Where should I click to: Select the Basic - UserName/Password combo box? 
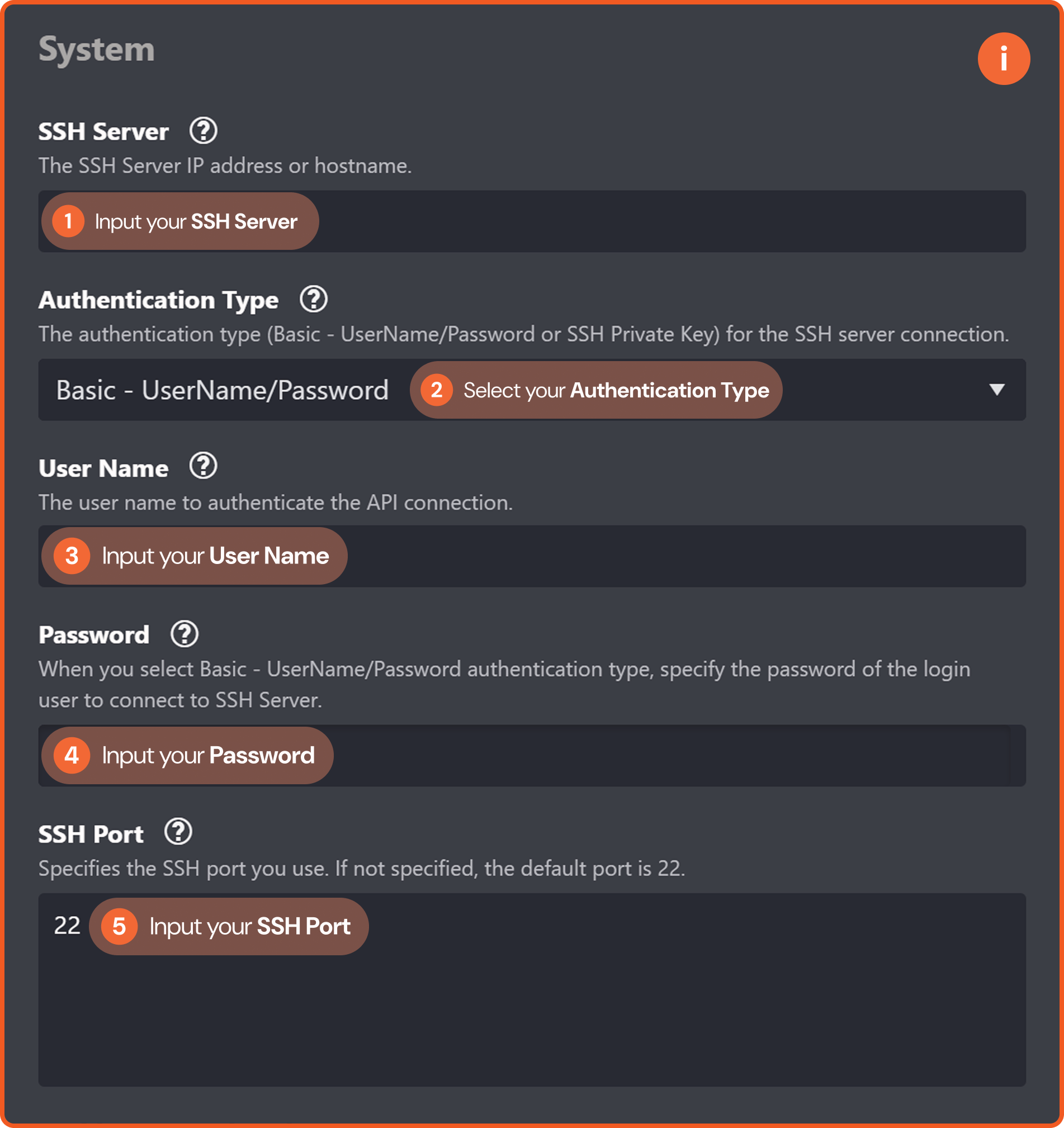coord(532,390)
